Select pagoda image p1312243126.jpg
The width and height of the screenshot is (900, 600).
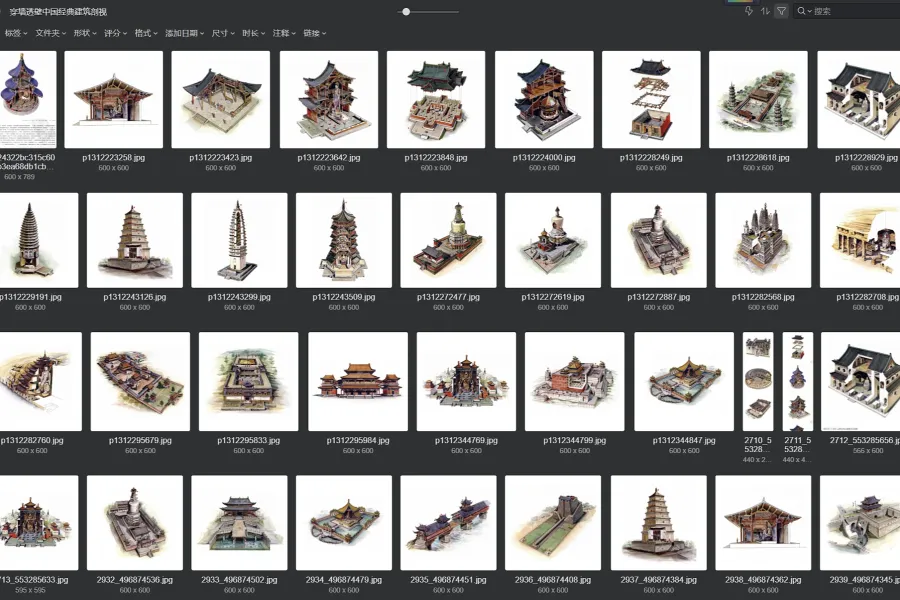click(135, 240)
